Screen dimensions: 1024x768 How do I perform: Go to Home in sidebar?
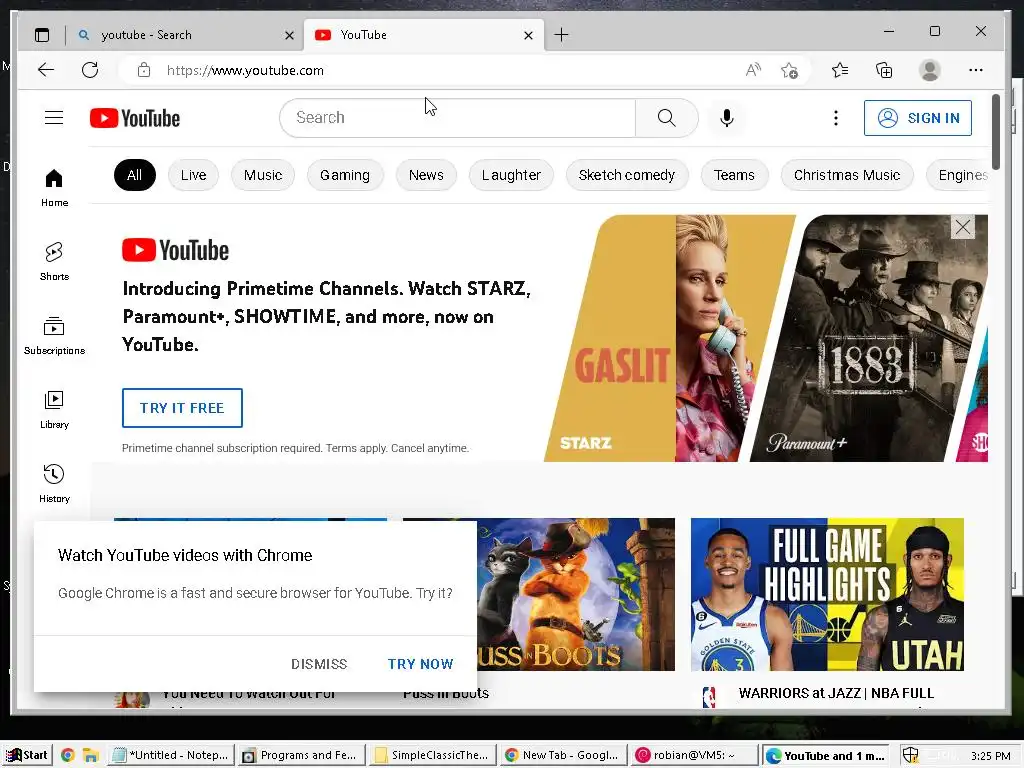[54, 188]
